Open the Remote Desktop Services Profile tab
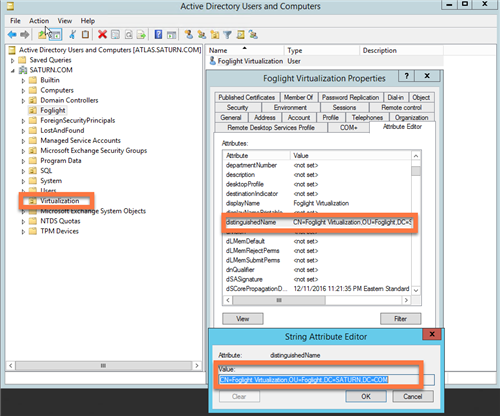The width and height of the screenshot is (500, 416). [271, 127]
